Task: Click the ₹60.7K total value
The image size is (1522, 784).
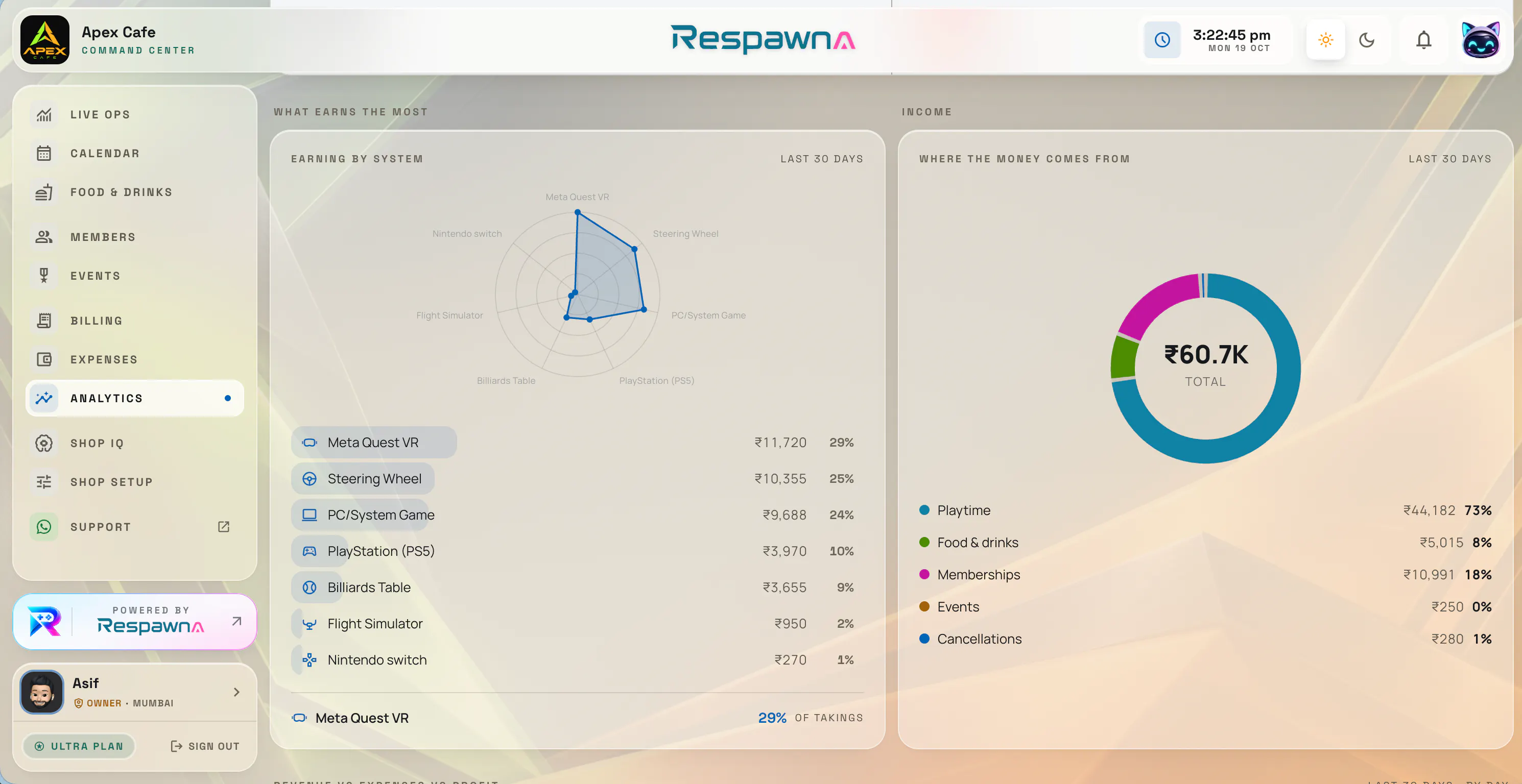Action: pos(1206,355)
